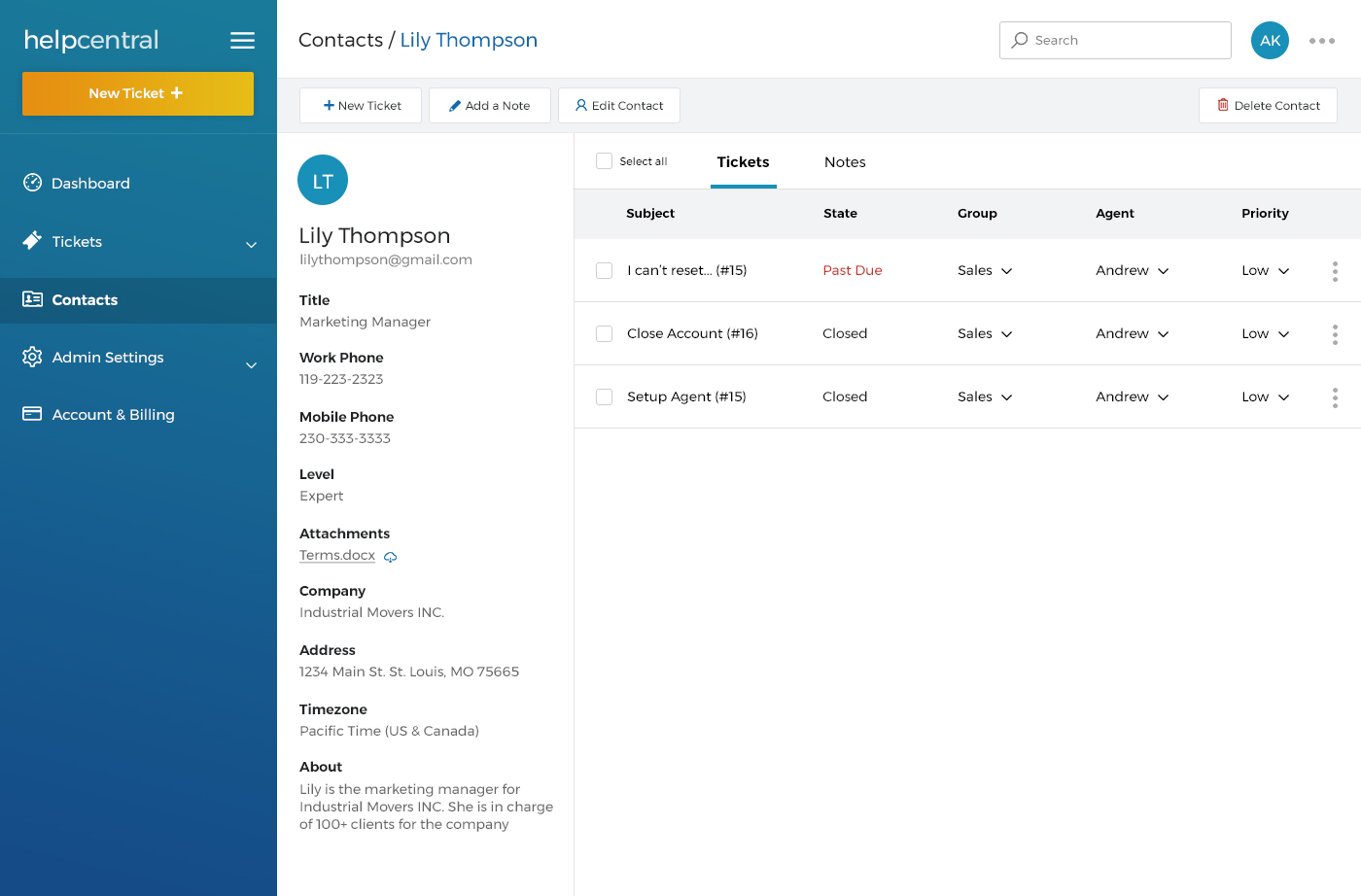1361x896 pixels.
Task: Download the Terms.docx attachment via cloud icon
Action: (x=391, y=557)
